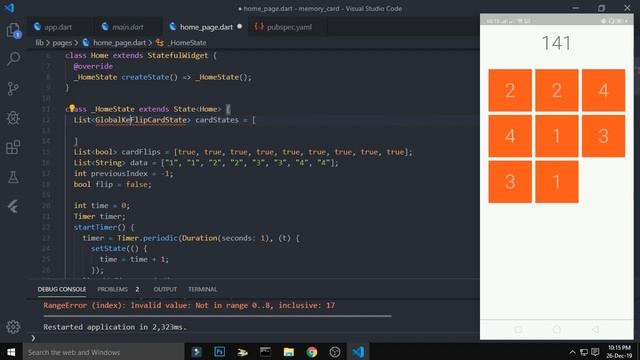Click the 'Search the web and Windows' box

(x=103, y=352)
